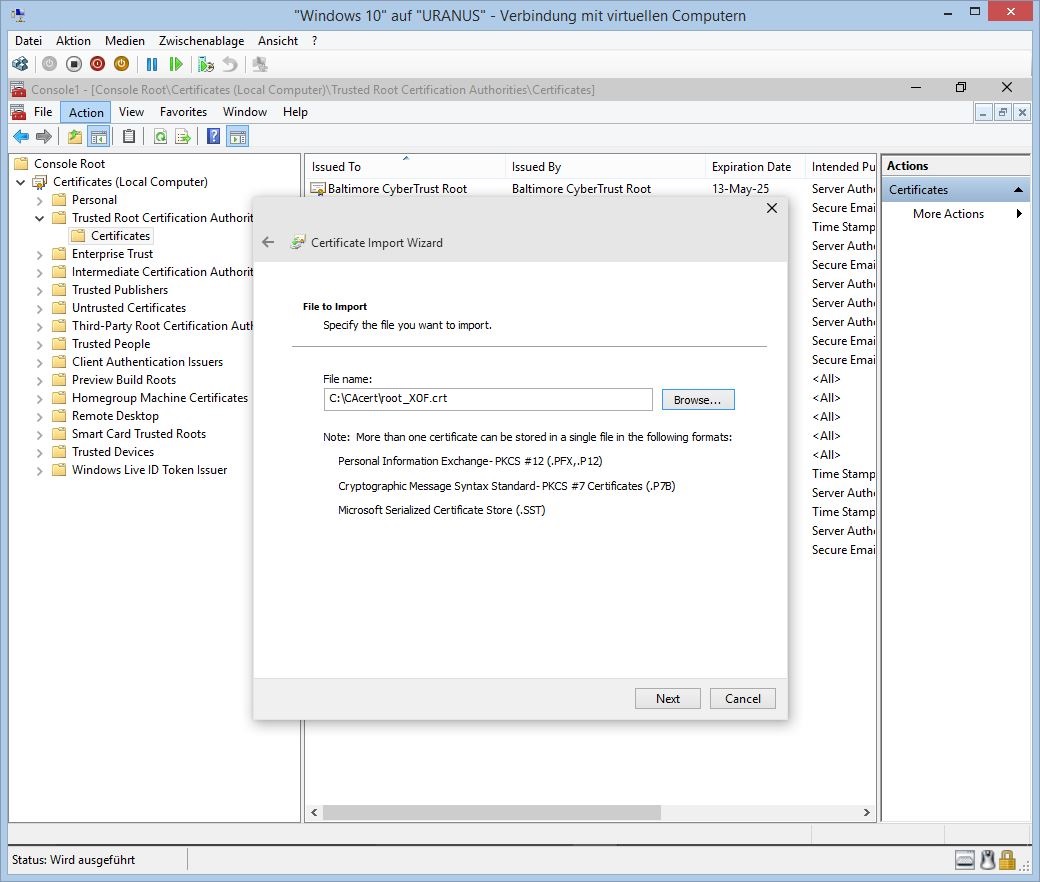This screenshot has width=1040, height=882.
Task: Toggle the Show/Hide Action Pane button
Action: pyautogui.click(x=237, y=137)
